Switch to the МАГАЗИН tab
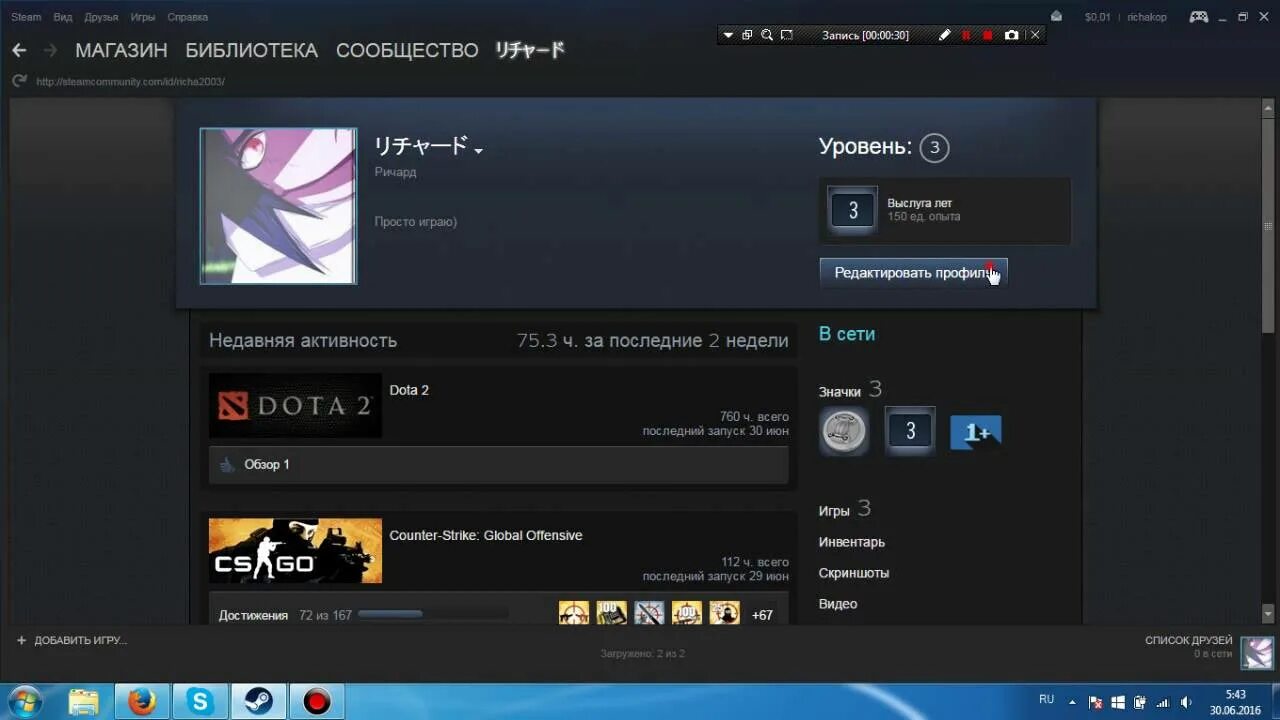Screen dimensions: 1280x720 tap(121, 50)
